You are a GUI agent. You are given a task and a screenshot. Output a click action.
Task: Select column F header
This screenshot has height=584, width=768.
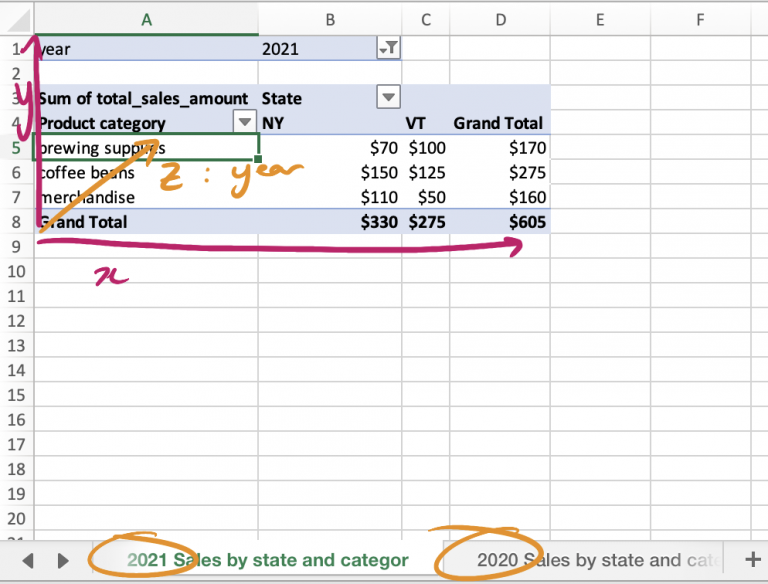coord(700,19)
